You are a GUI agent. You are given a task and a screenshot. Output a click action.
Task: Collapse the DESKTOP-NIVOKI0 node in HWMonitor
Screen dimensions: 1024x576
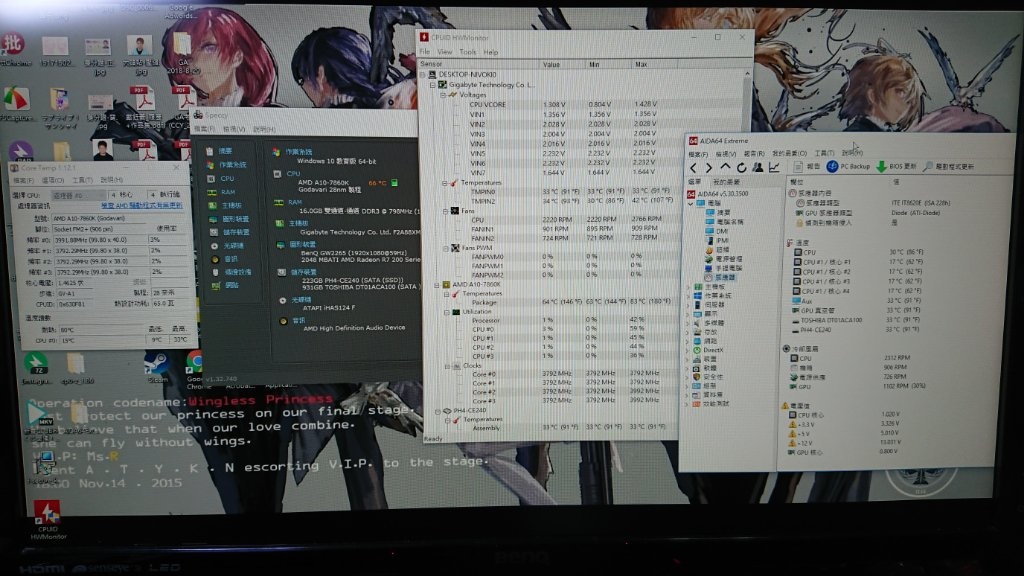(423, 74)
